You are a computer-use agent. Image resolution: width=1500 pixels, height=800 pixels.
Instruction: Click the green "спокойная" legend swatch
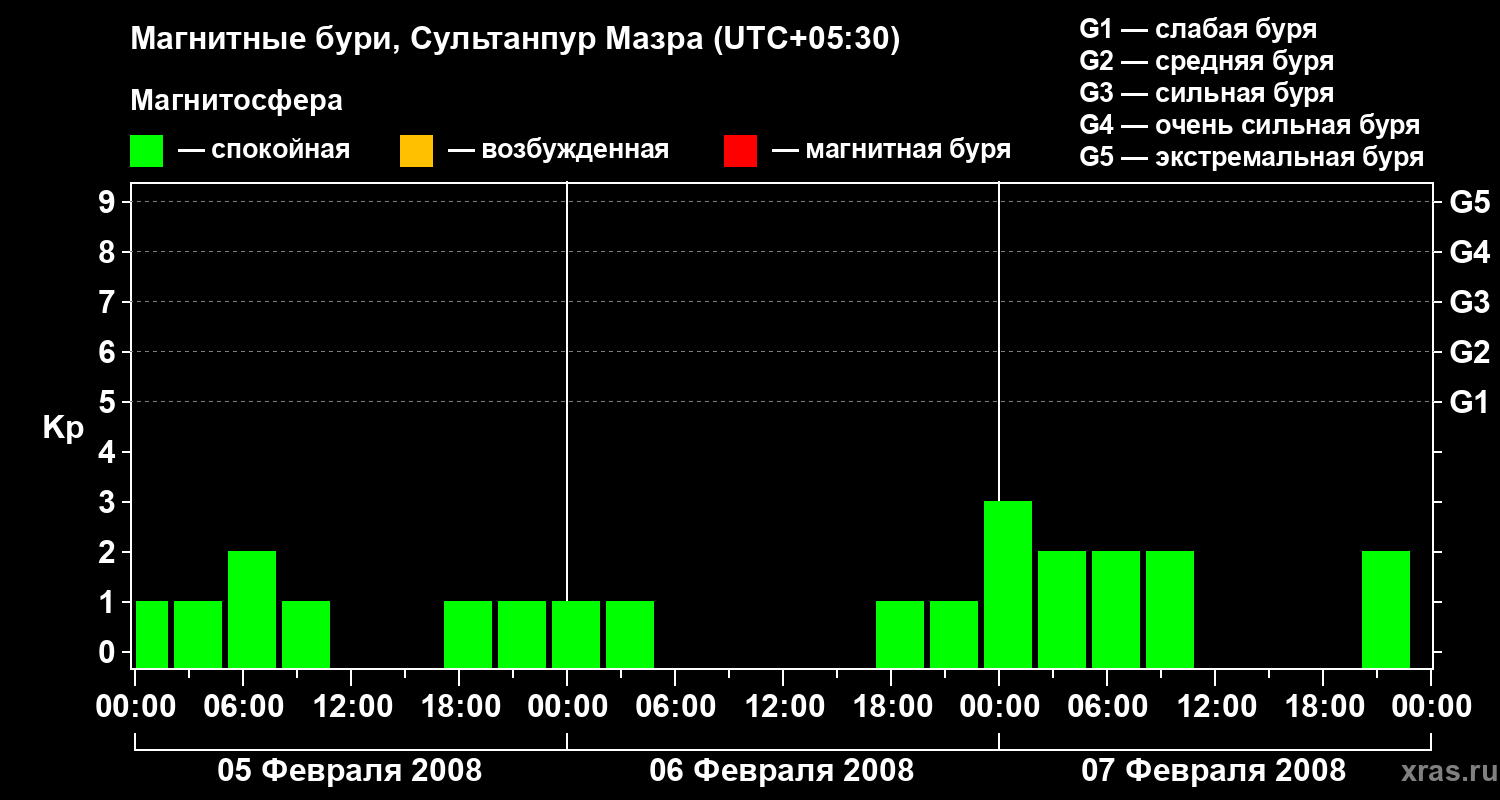(146, 151)
